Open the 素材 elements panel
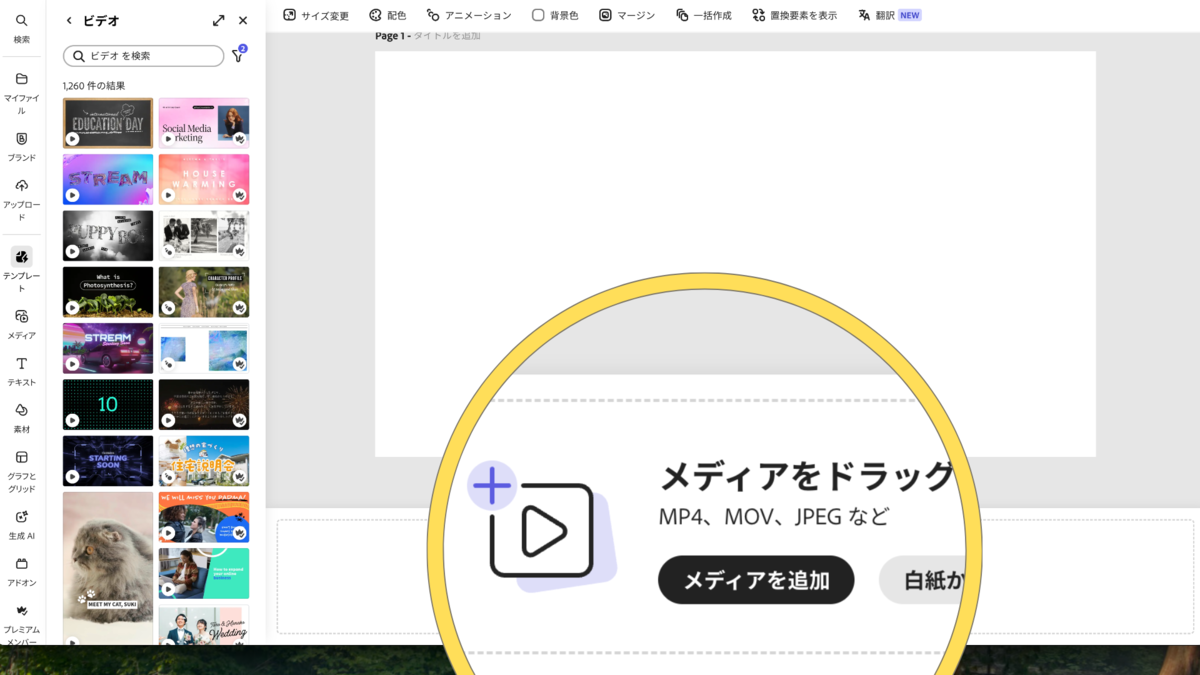The height and width of the screenshot is (675, 1200). (x=21, y=418)
